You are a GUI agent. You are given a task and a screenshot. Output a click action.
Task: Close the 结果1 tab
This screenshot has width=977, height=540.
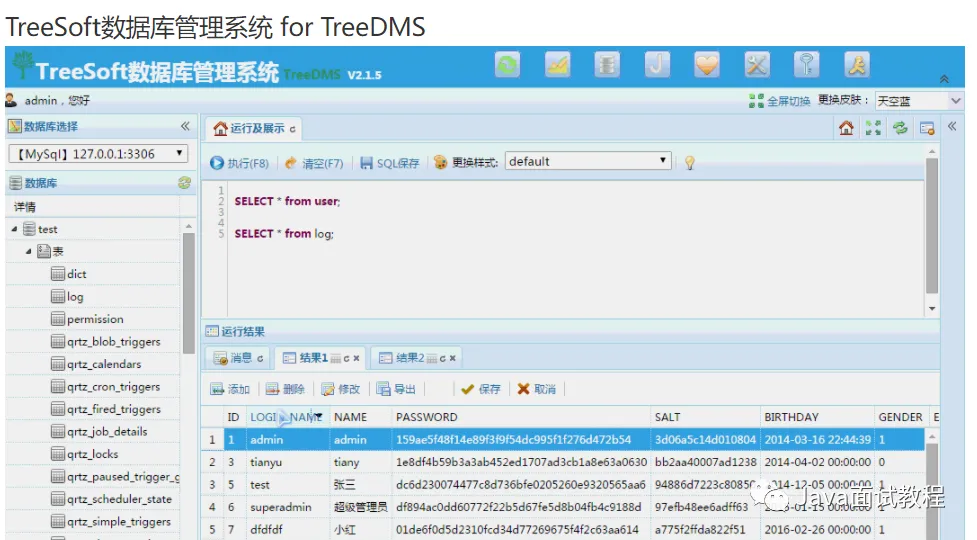(356, 358)
